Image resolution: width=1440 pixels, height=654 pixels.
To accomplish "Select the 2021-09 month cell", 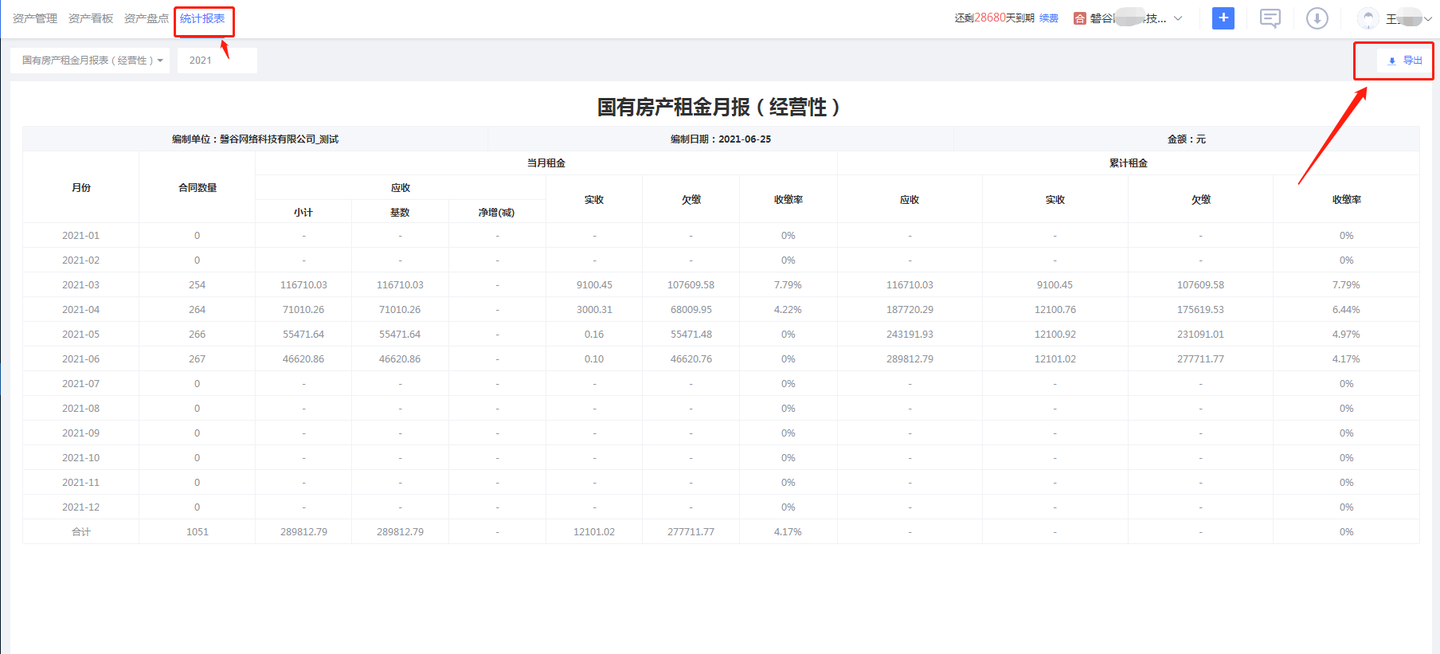I will pos(81,433).
